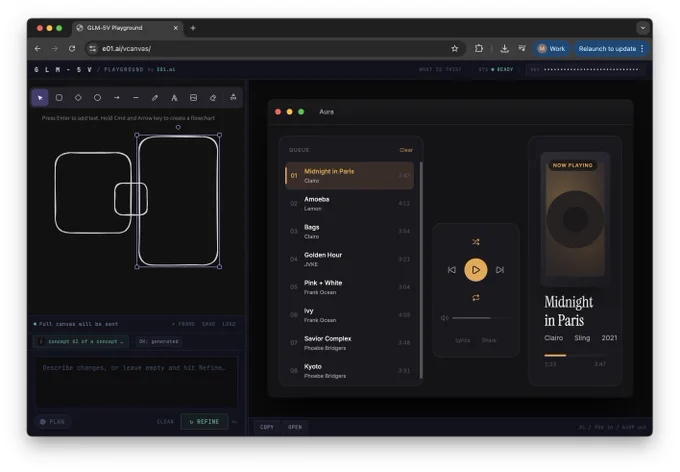Screen dimensions: 680x472
Task: Select Kyoto in the queue
Action: coord(349,370)
